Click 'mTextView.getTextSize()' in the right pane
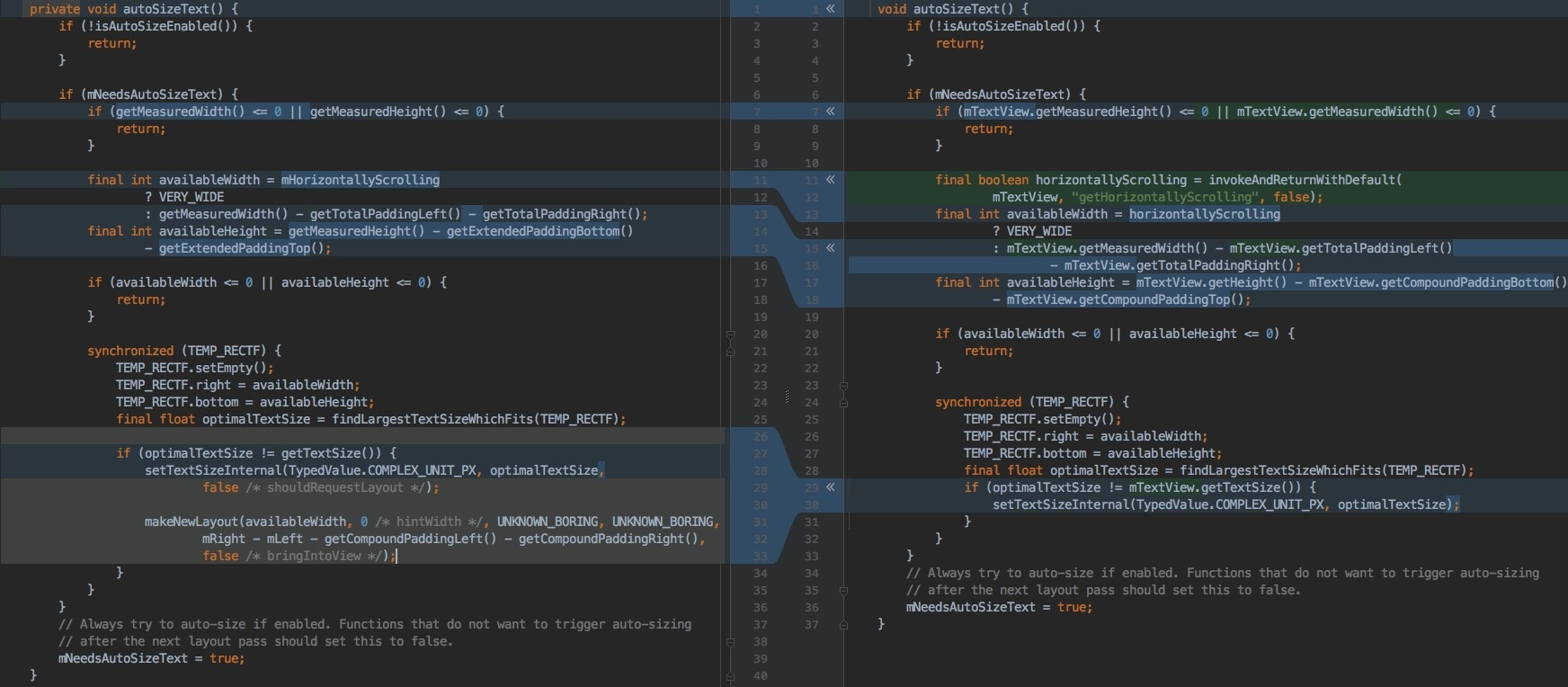 point(1212,487)
